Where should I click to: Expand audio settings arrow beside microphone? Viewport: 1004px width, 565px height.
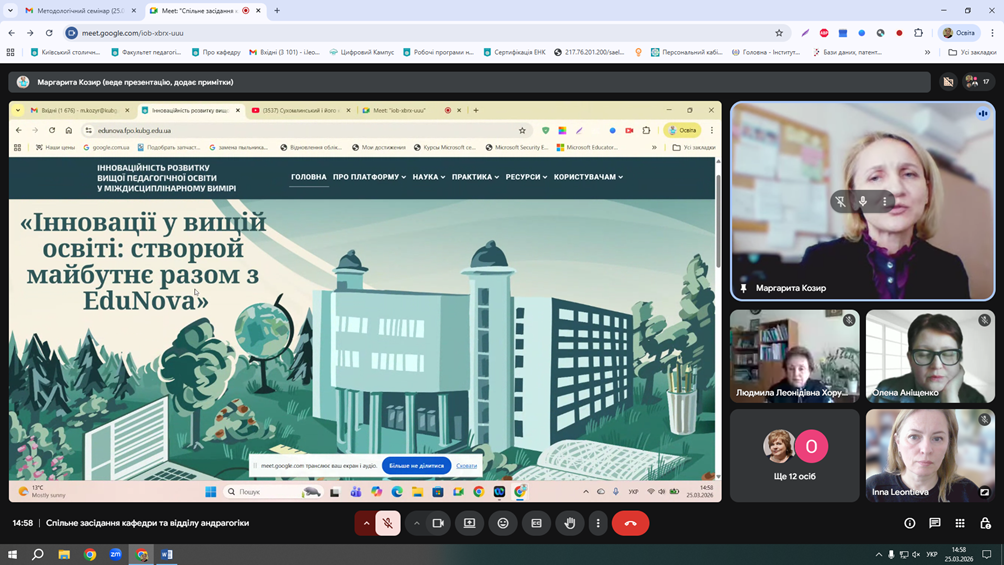pos(366,523)
